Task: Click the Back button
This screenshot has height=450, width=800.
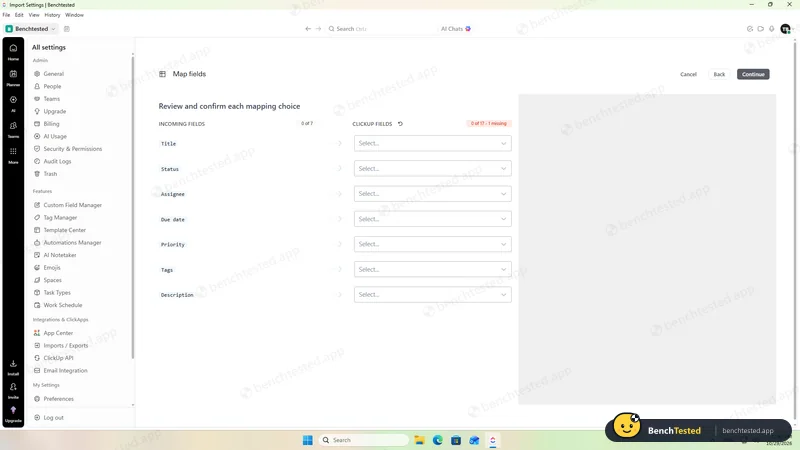Action: pos(719,74)
